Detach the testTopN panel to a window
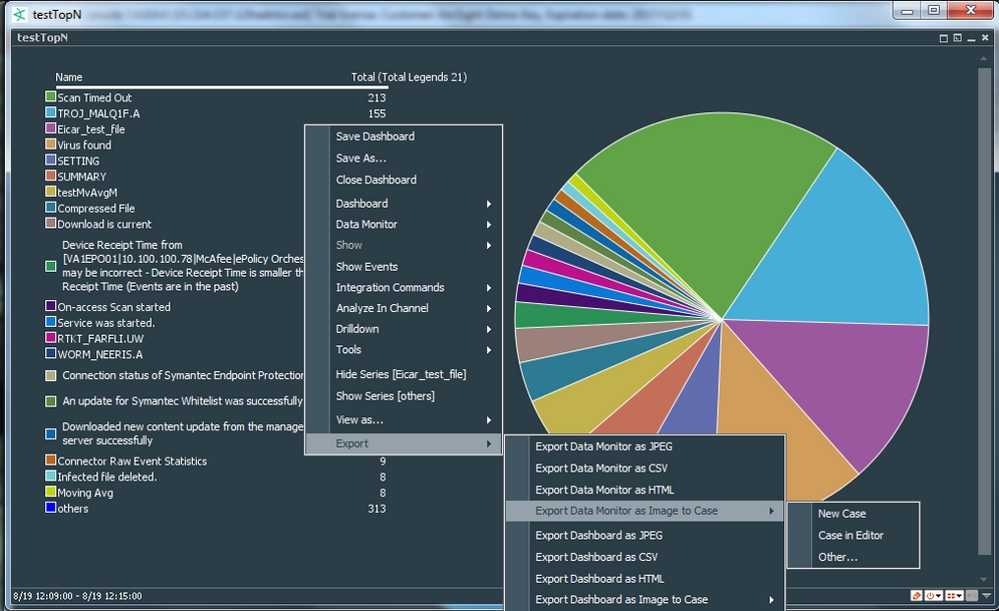 [957, 38]
